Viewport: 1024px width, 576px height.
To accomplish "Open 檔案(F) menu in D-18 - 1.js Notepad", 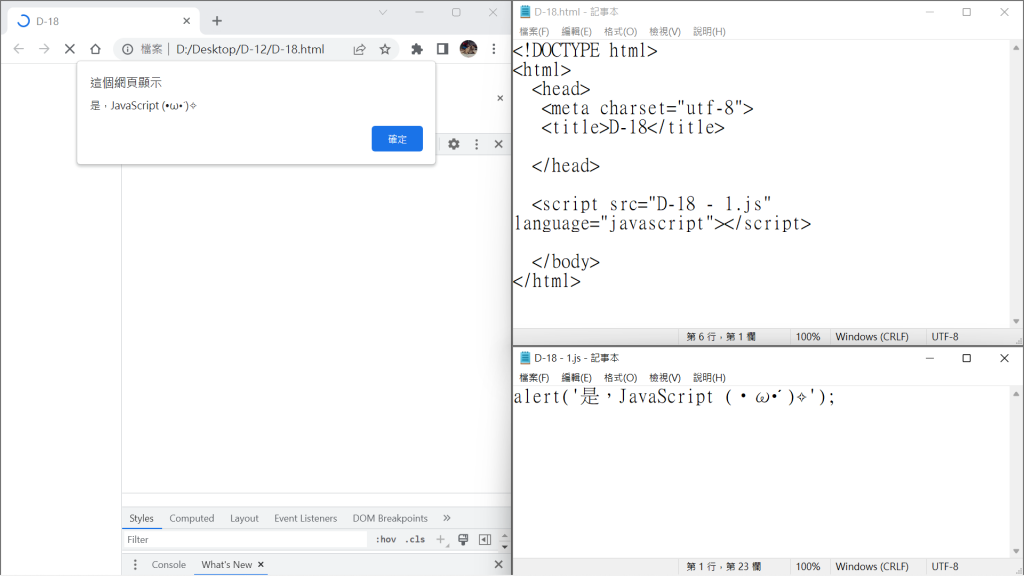I will click(x=534, y=377).
